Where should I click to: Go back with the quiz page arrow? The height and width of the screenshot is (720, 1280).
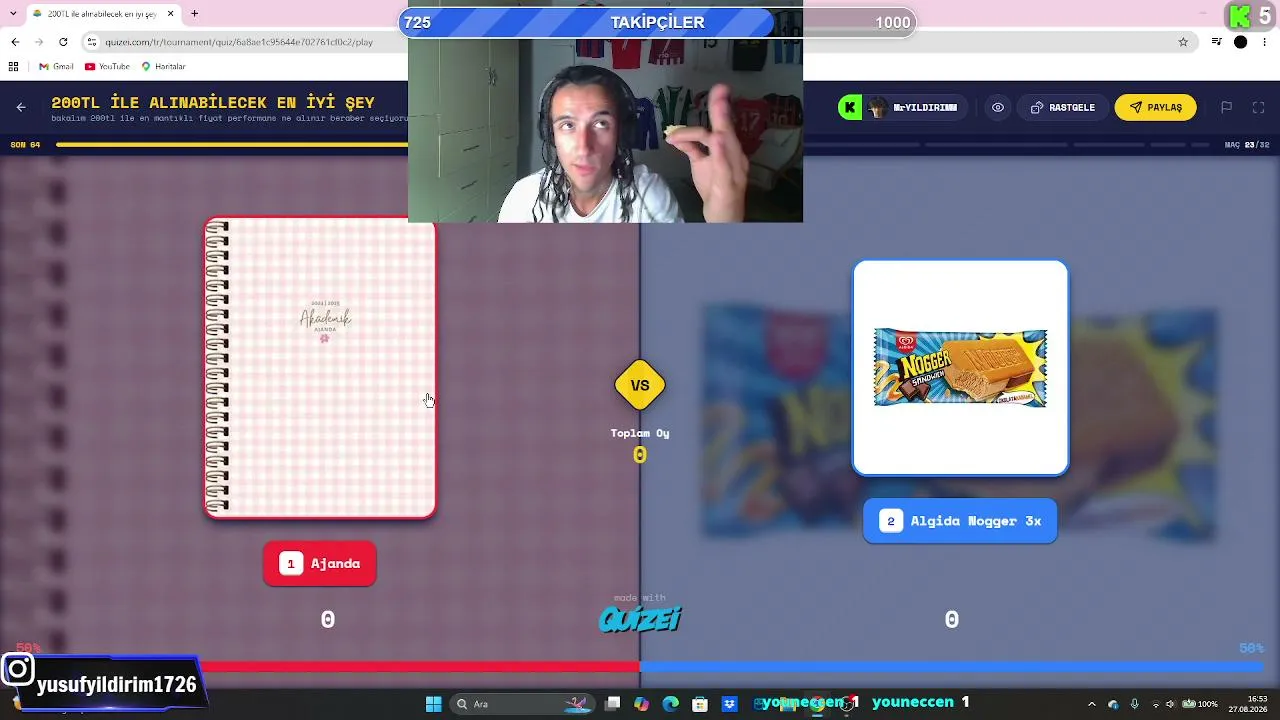[21, 107]
